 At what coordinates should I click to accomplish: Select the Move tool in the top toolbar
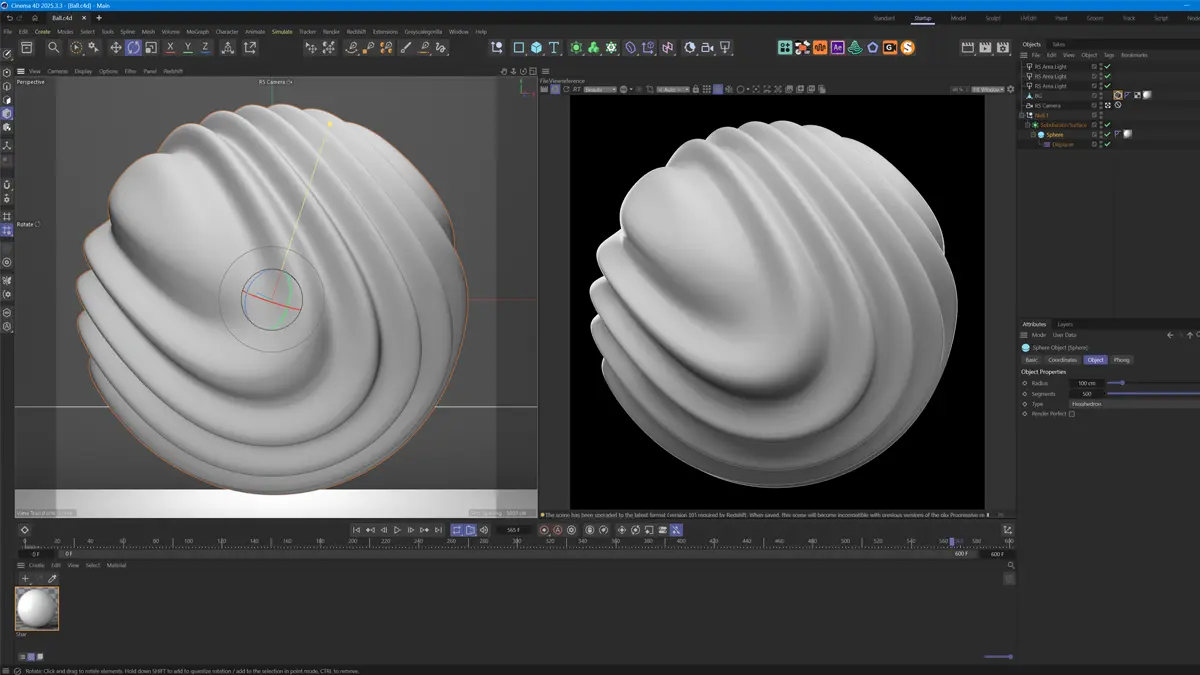tap(115, 47)
